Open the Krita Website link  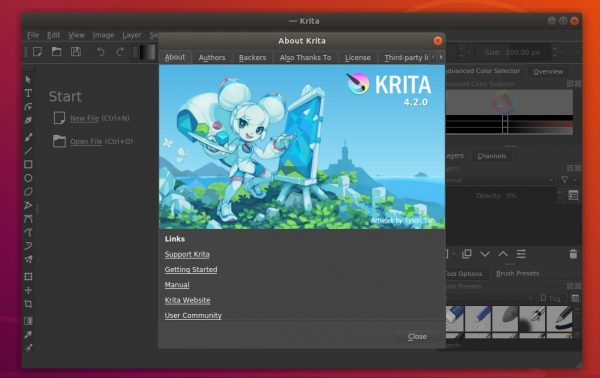(x=188, y=300)
